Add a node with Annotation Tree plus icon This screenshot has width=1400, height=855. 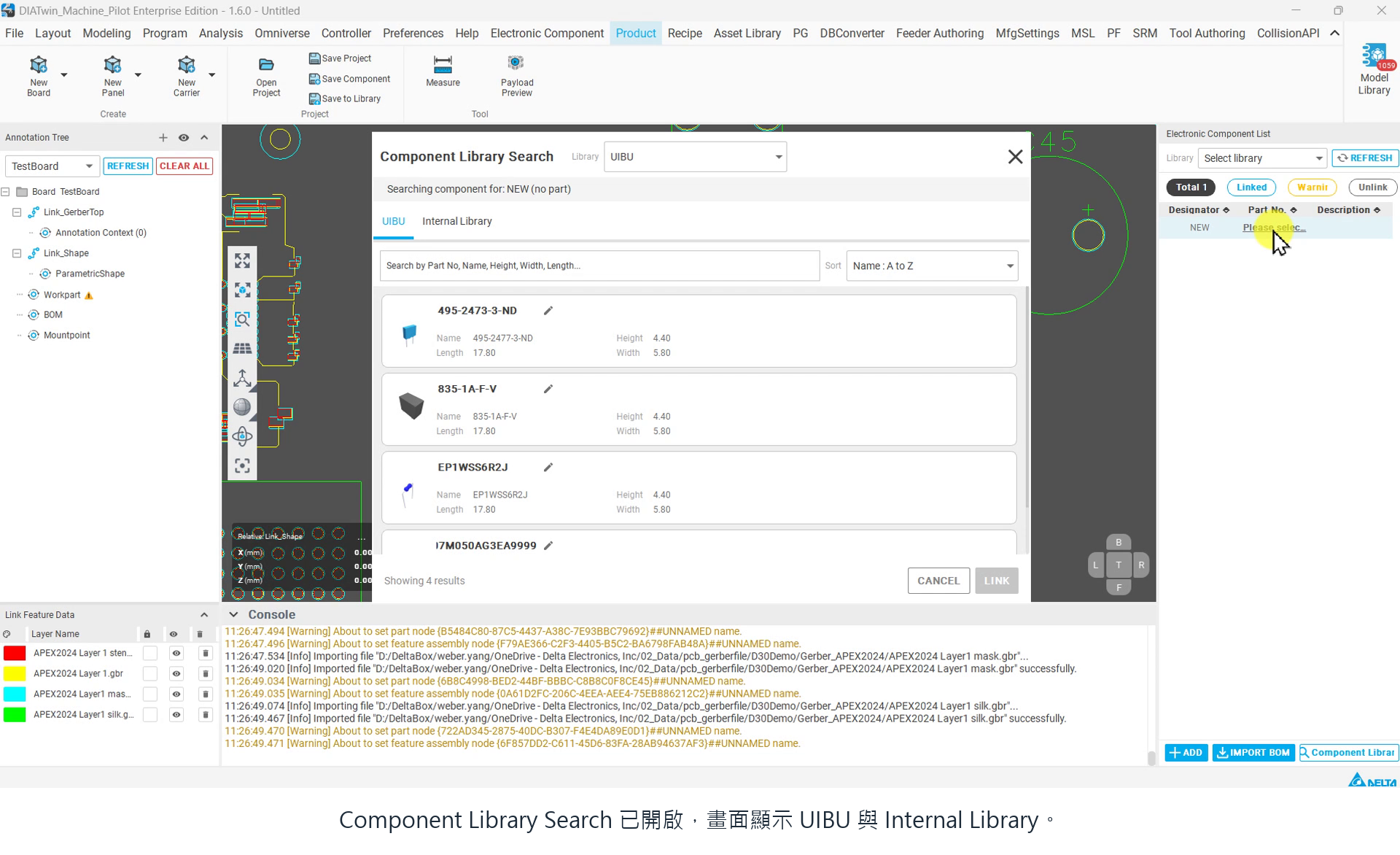click(x=163, y=137)
